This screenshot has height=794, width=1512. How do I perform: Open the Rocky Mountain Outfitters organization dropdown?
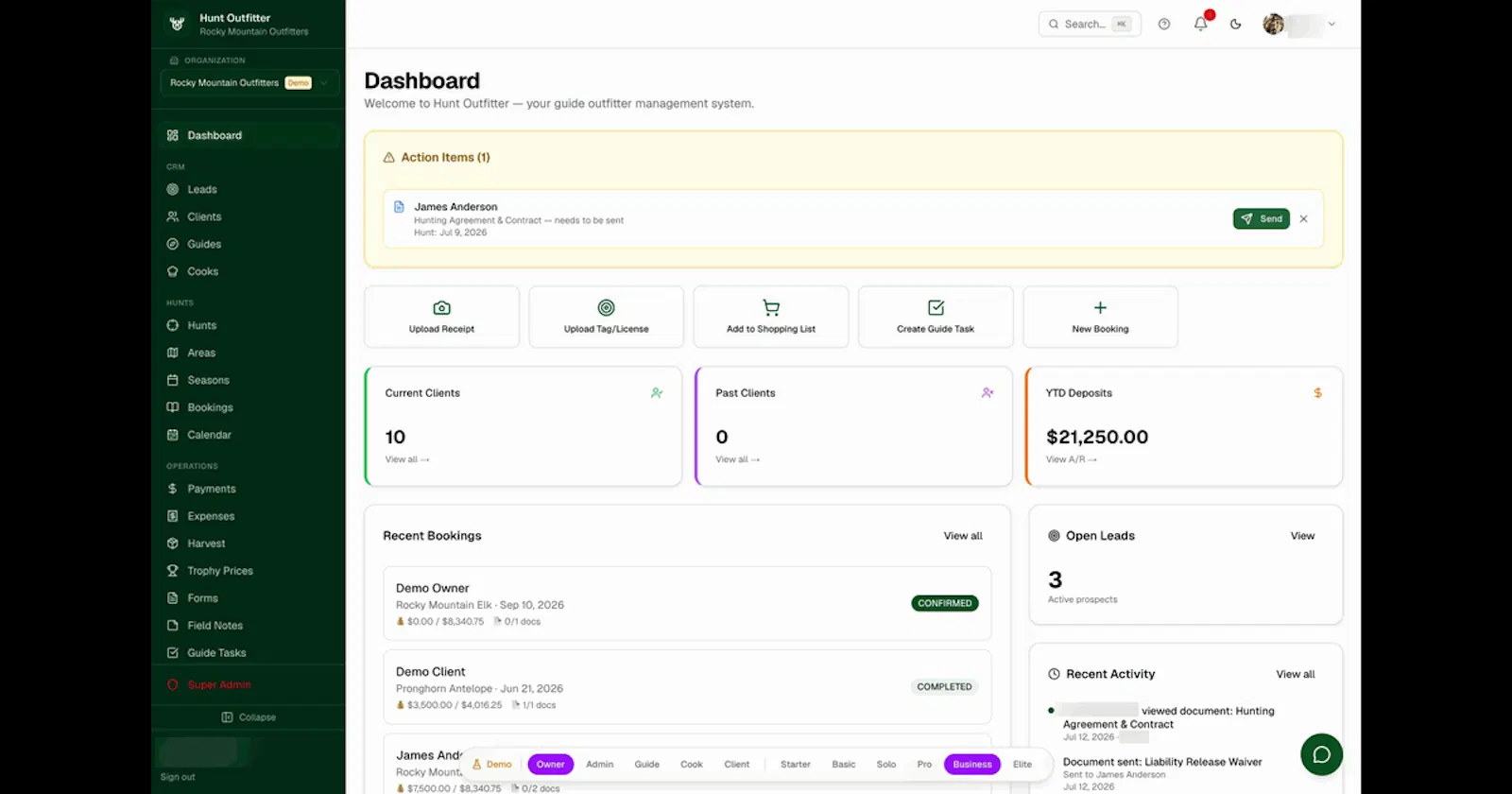click(249, 83)
